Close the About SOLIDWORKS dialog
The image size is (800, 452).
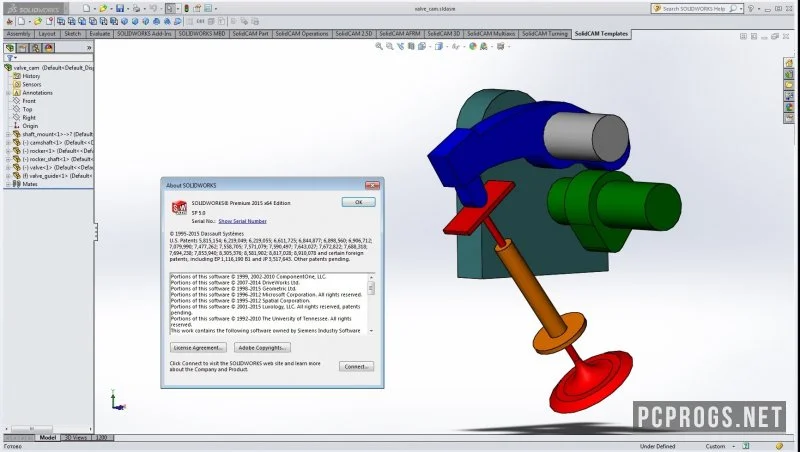point(372,185)
